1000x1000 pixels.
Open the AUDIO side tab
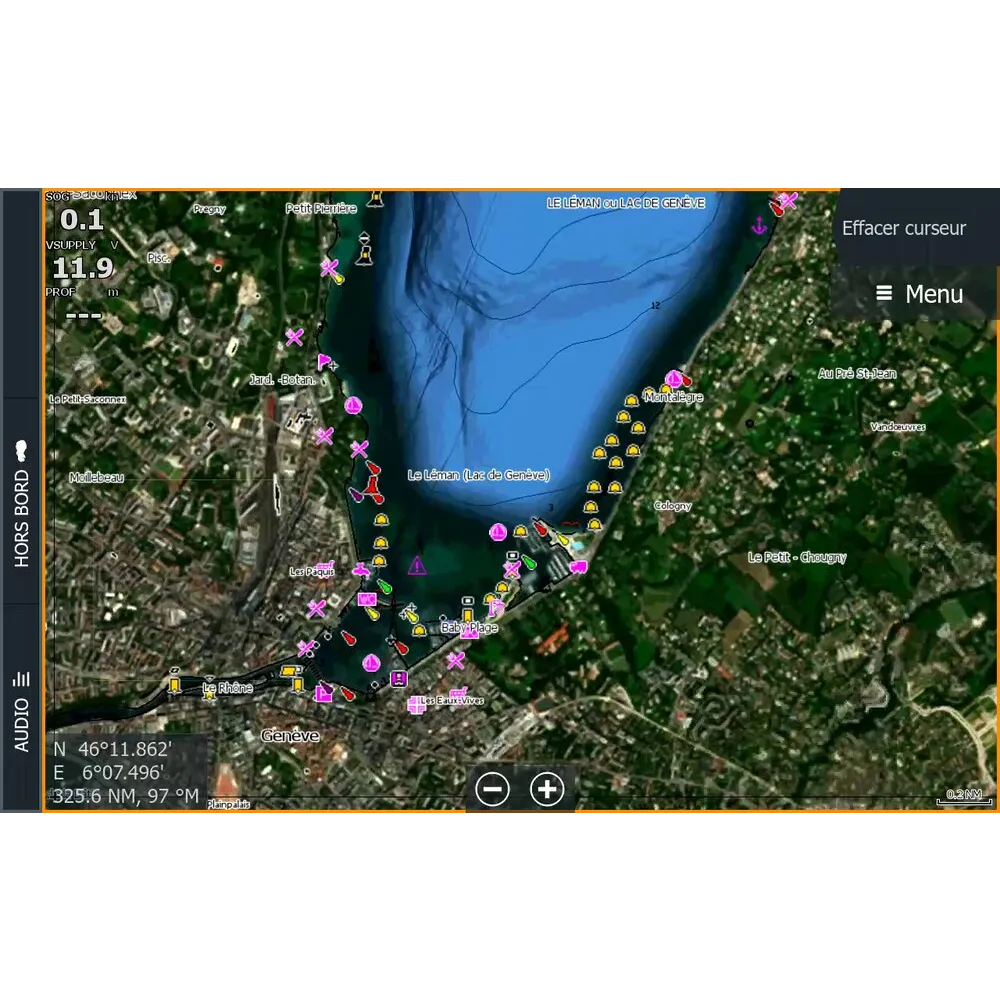tap(21, 710)
